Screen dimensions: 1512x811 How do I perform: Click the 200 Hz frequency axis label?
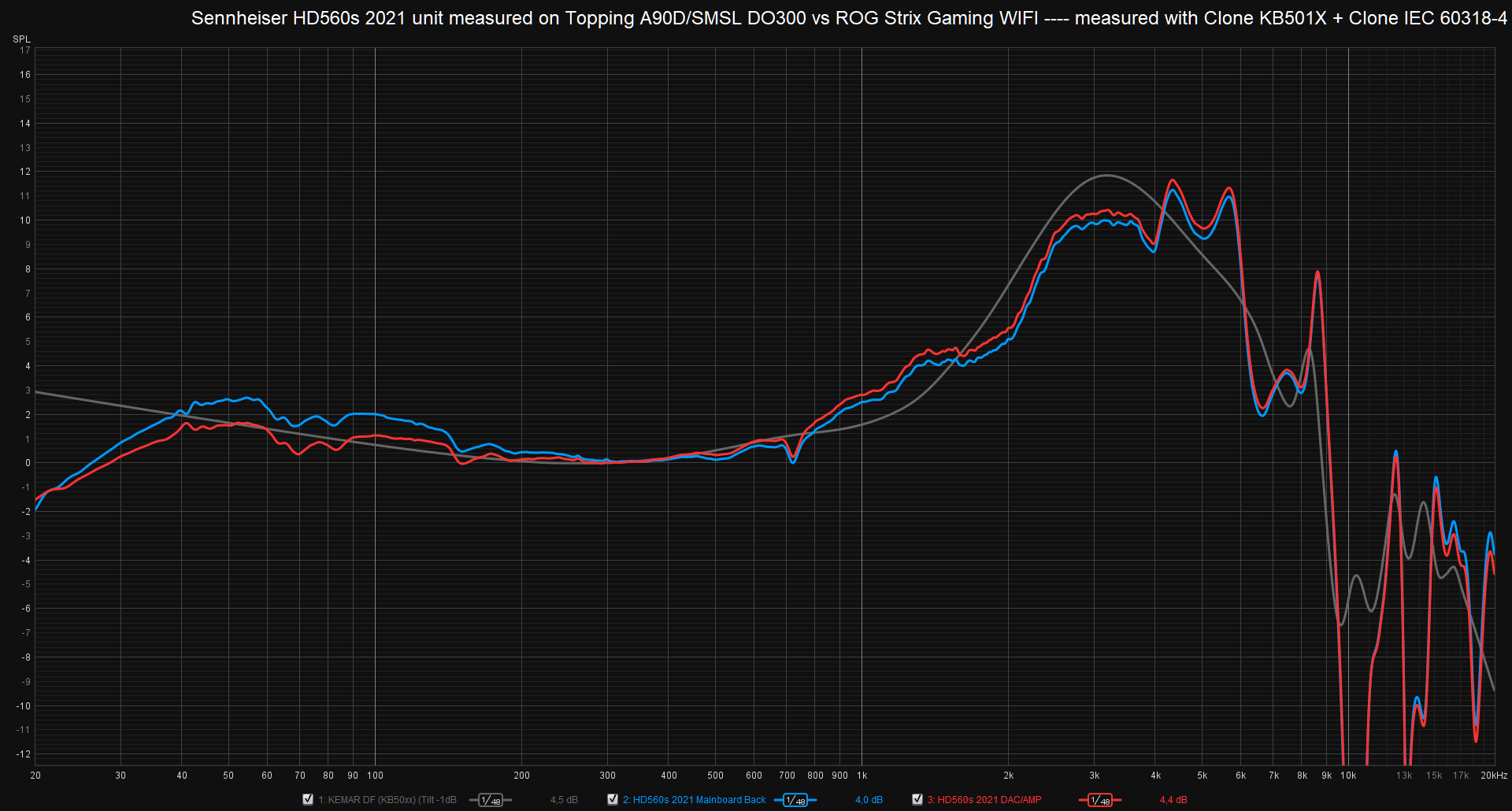[522, 776]
